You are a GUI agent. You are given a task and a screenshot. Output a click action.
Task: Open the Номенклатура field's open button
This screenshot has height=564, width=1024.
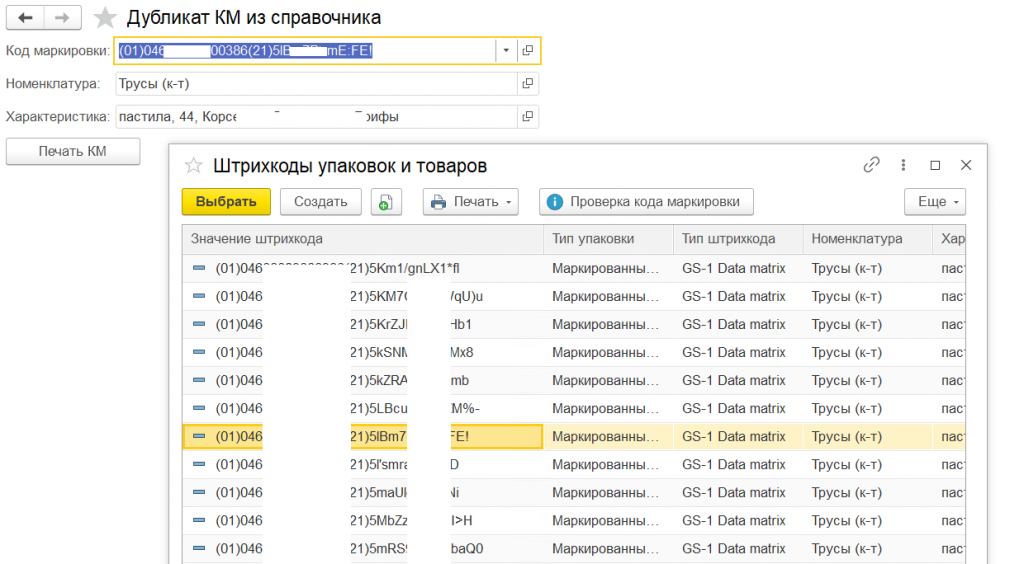tap(528, 84)
